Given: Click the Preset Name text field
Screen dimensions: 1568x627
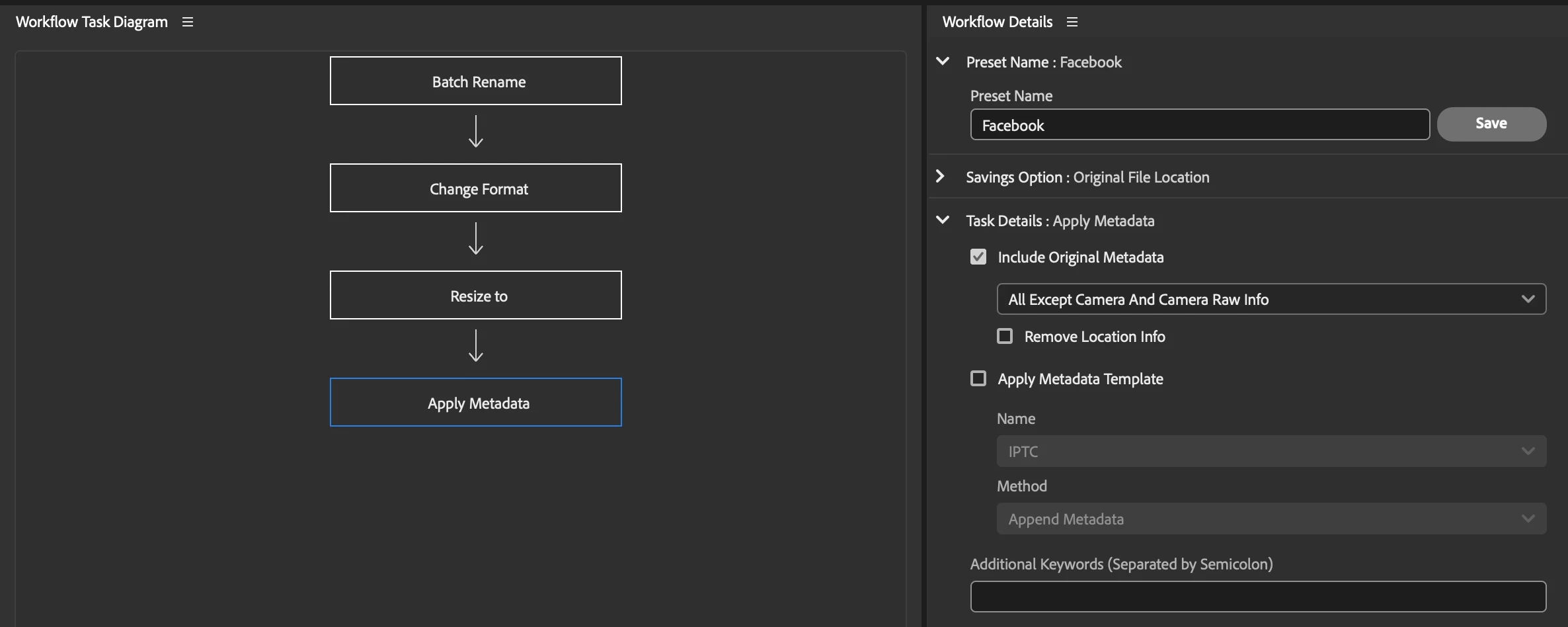Looking at the screenshot, I should coord(1199,124).
